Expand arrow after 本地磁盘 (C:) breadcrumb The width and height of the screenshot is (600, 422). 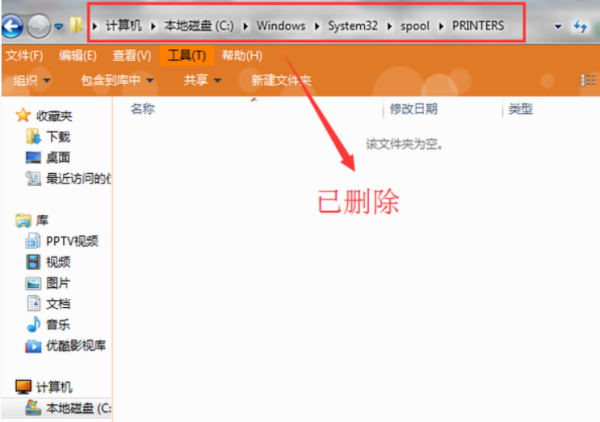point(245,26)
